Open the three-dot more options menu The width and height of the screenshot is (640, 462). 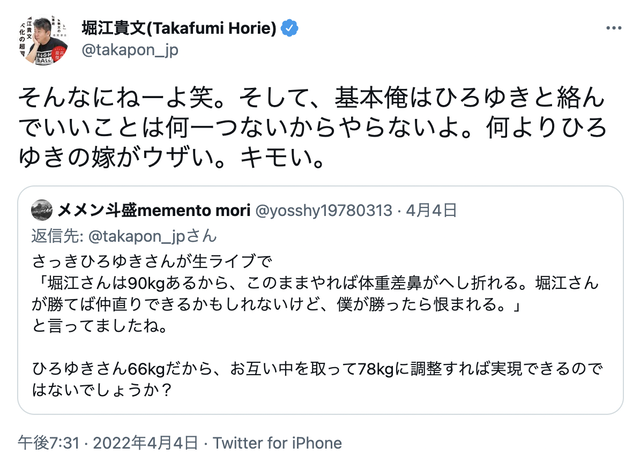613,28
